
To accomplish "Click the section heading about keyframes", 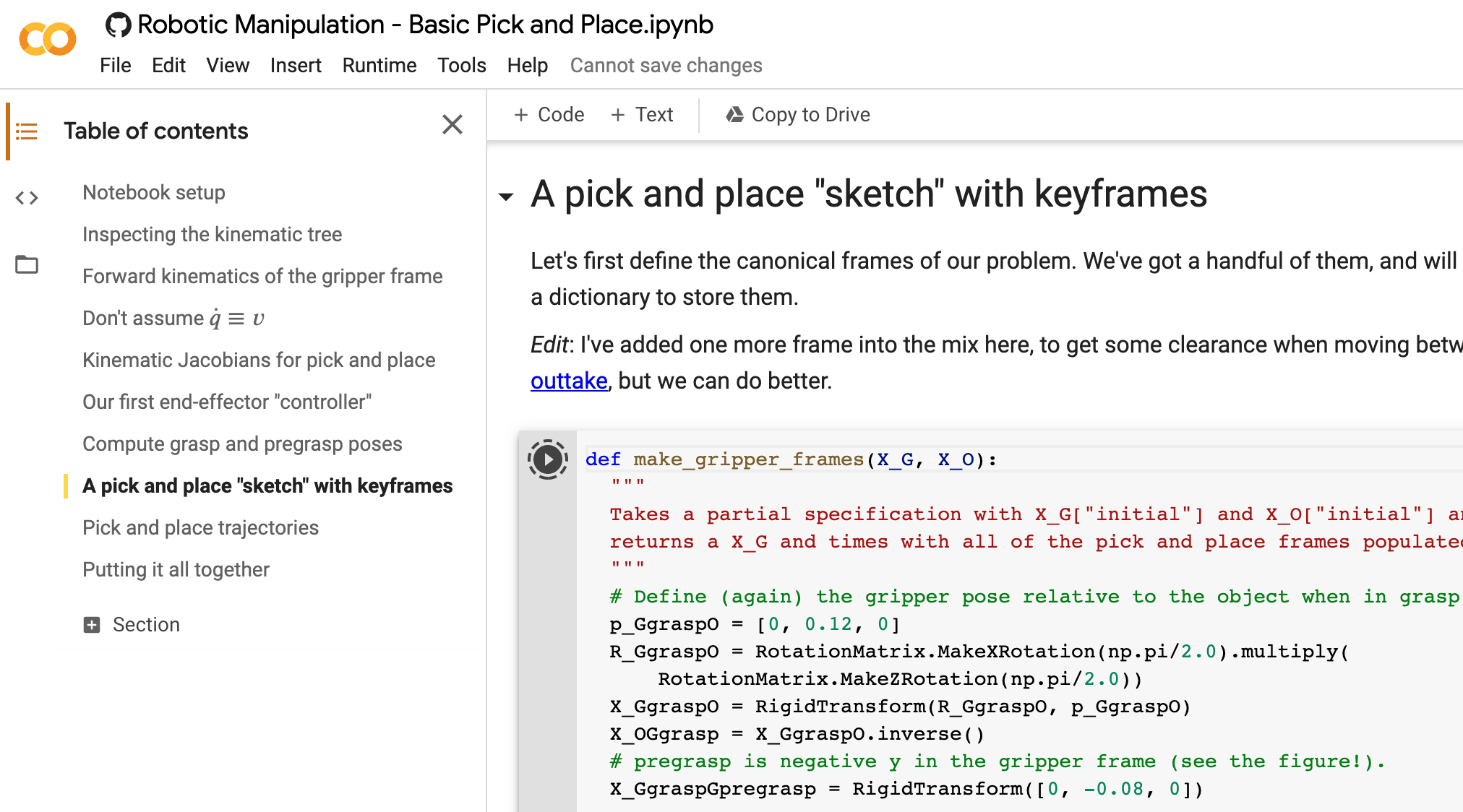I will [869, 194].
